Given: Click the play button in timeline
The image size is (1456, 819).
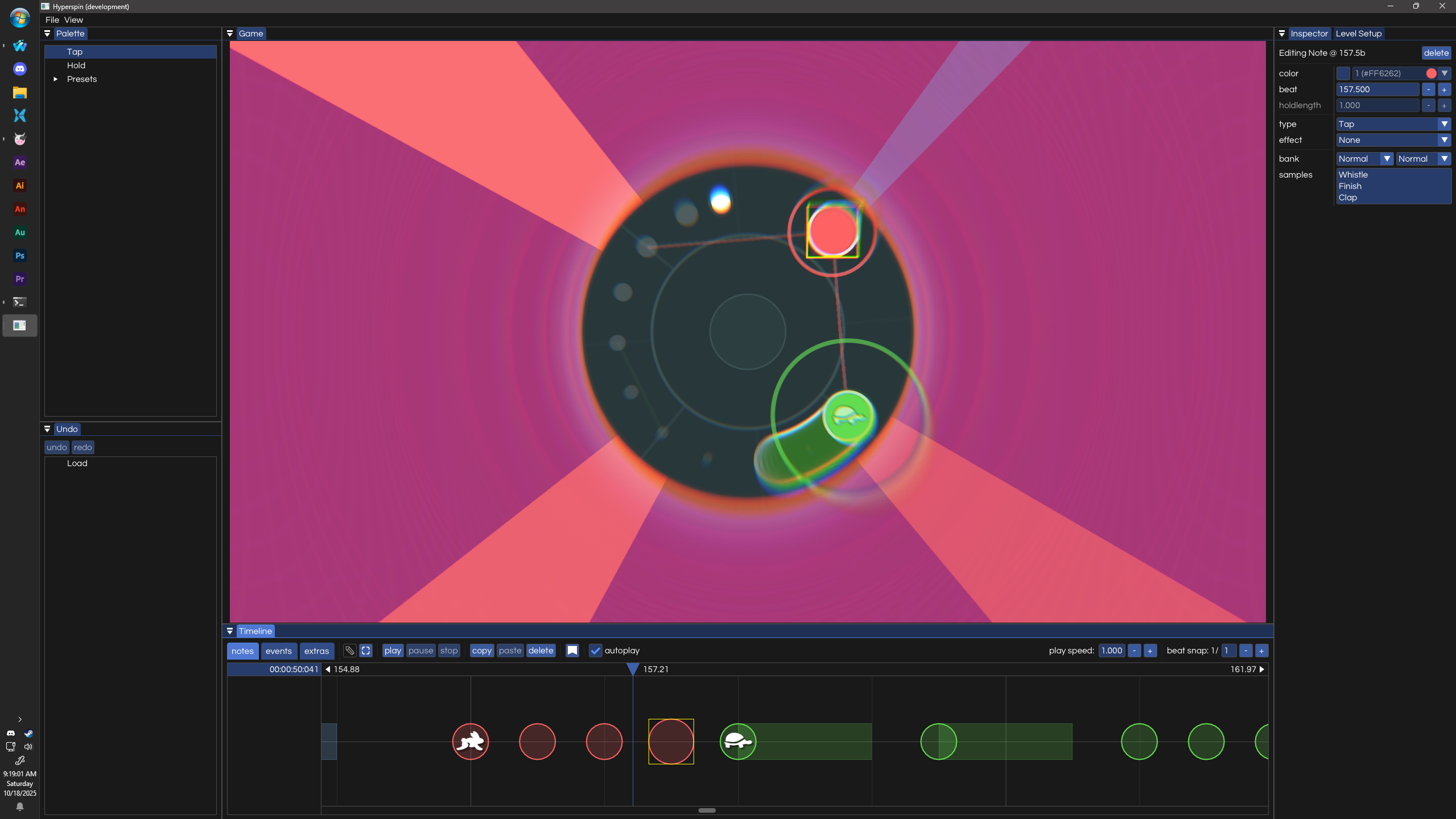Looking at the screenshot, I should [393, 651].
